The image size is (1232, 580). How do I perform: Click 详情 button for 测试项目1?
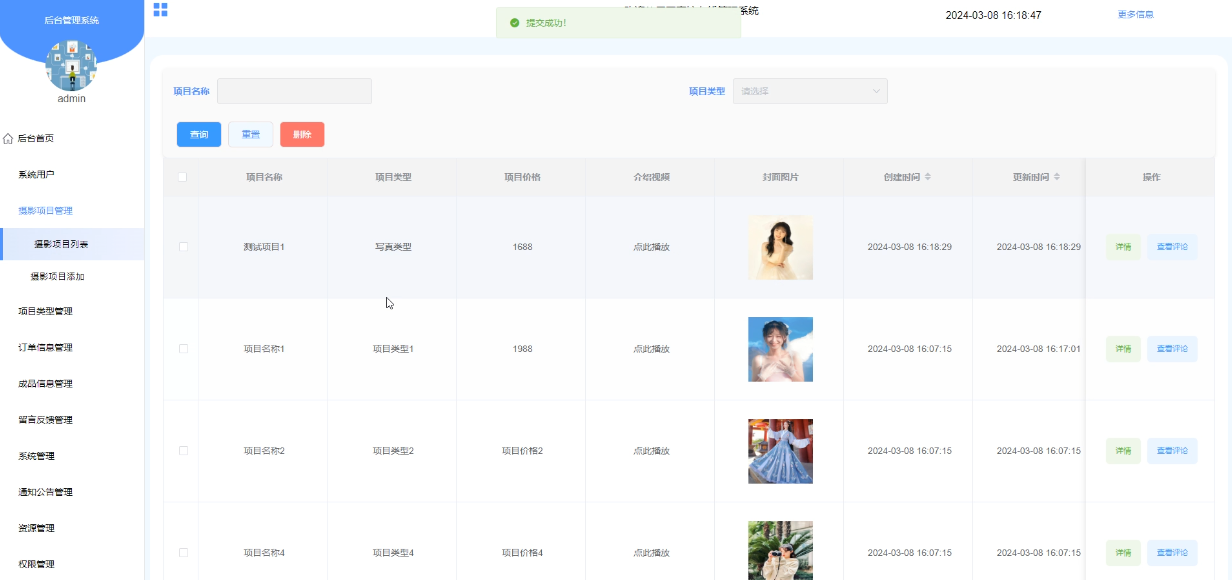(1123, 247)
